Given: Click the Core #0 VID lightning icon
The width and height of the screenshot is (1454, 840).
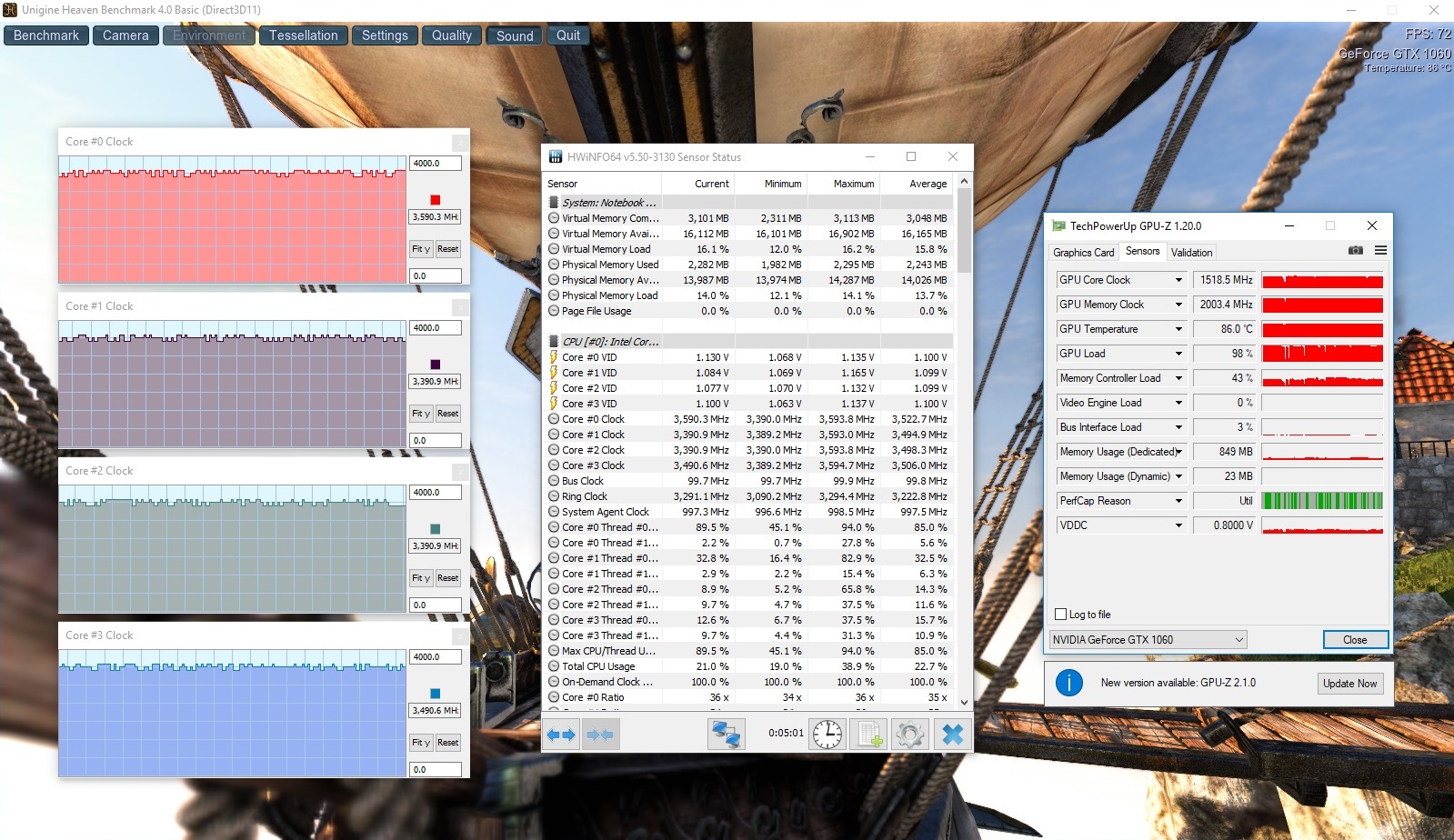Looking at the screenshot, I should click(554, 357).
